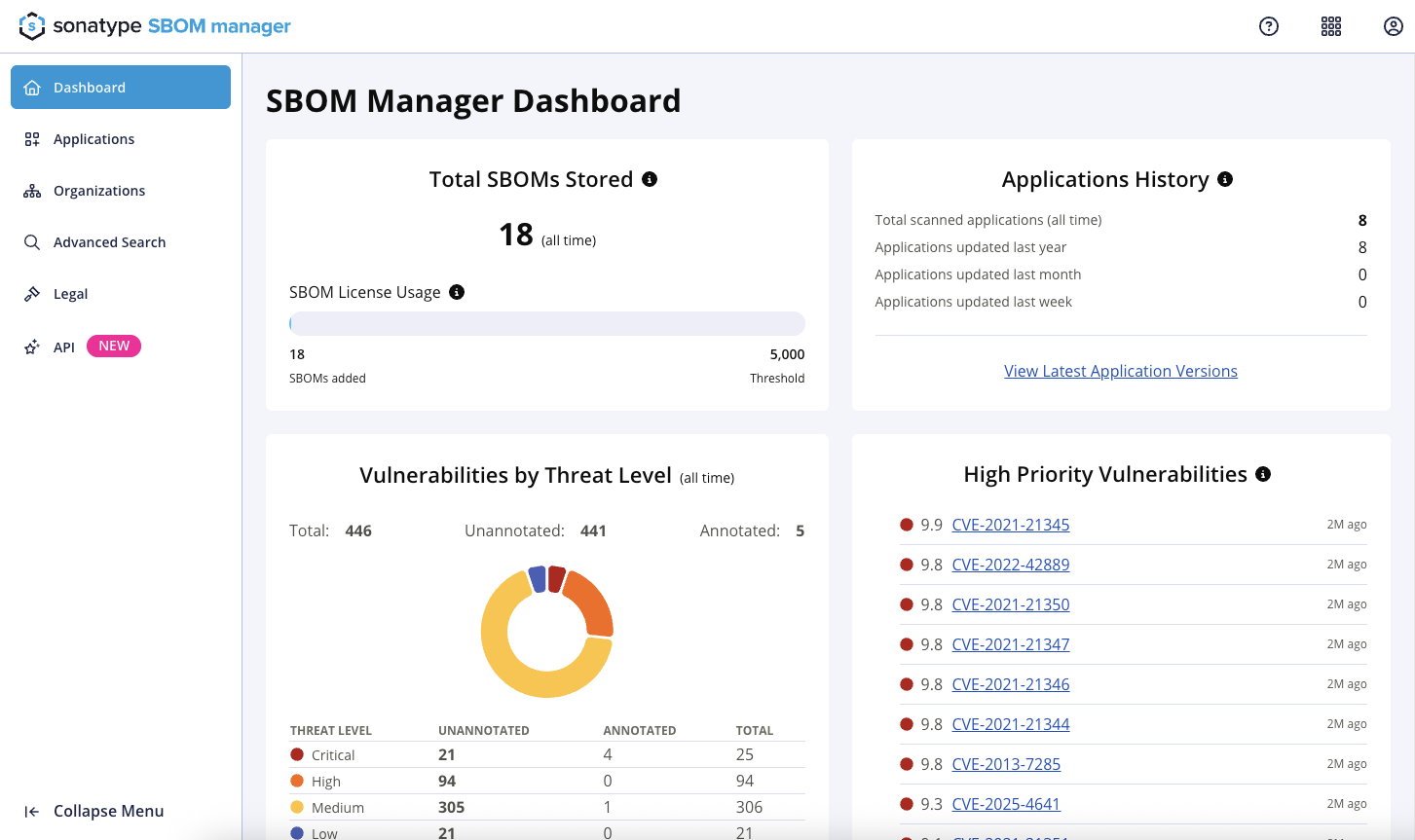Image resolution: width=1415 pixels, height=840 pixels.
Task: Click the Applications sidebar icon
Action: pyautogui.click(x=32, y=139)
